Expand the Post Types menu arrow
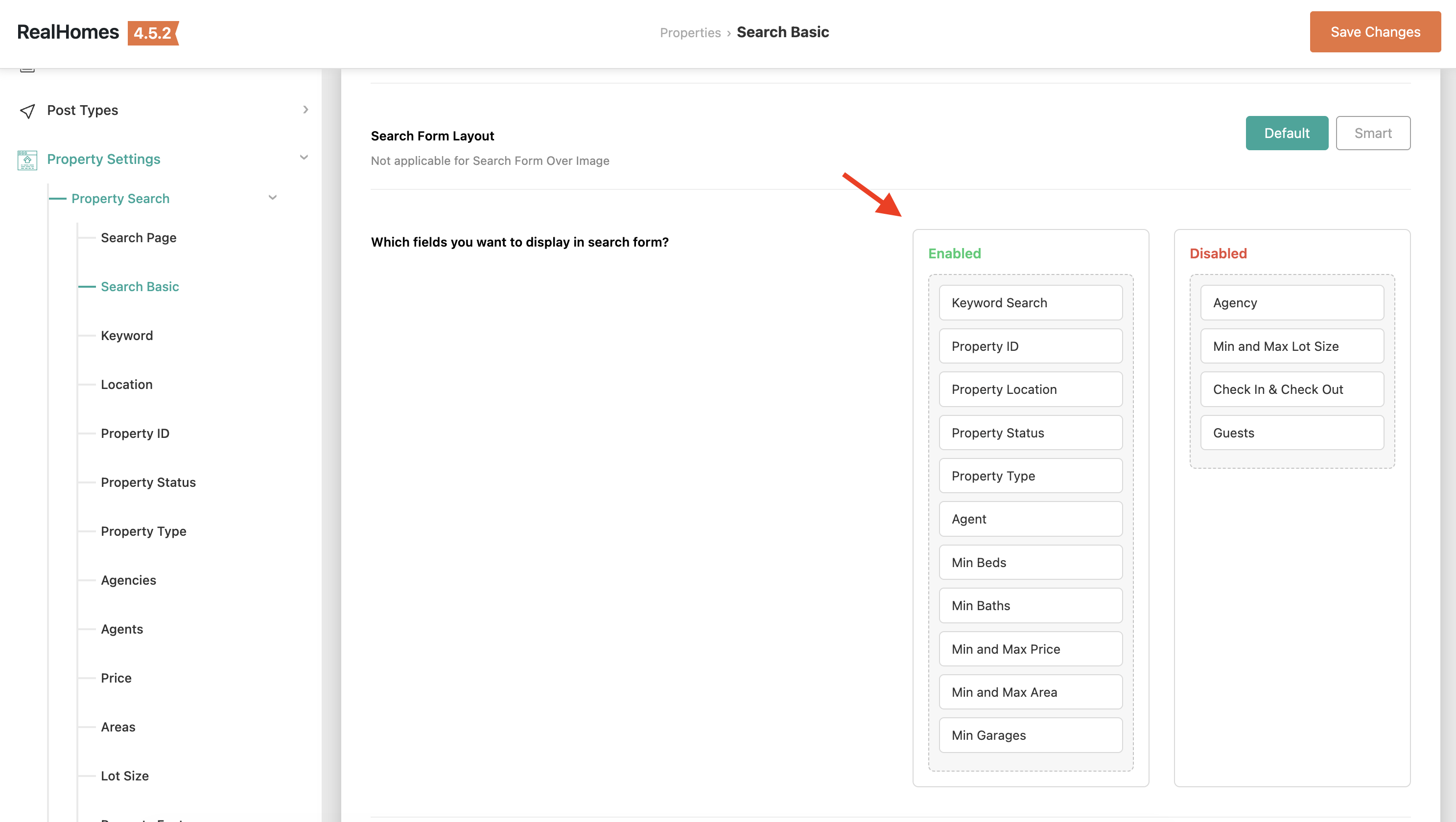 [305, 110]
